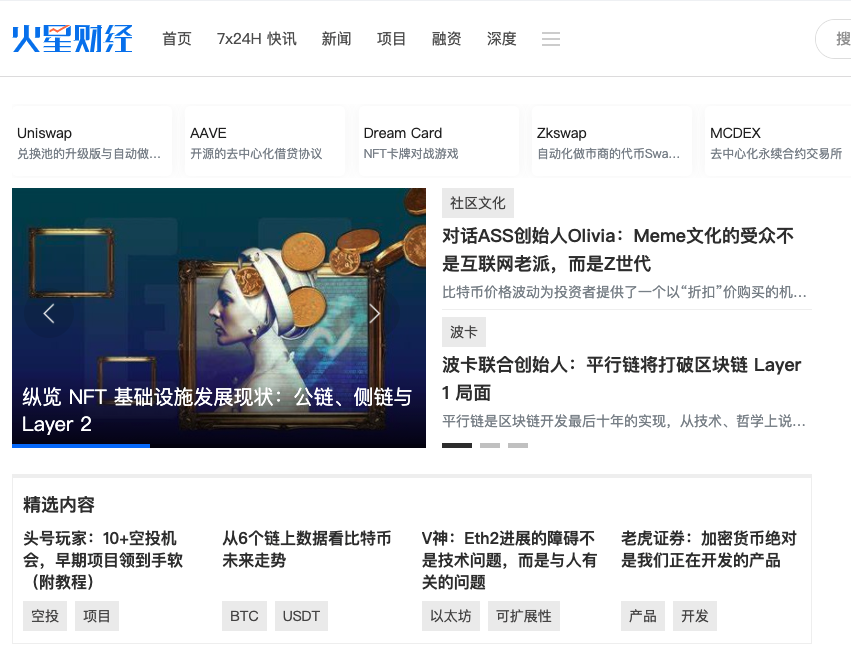Click the 以太坊 tag

[x=450, y=616]
